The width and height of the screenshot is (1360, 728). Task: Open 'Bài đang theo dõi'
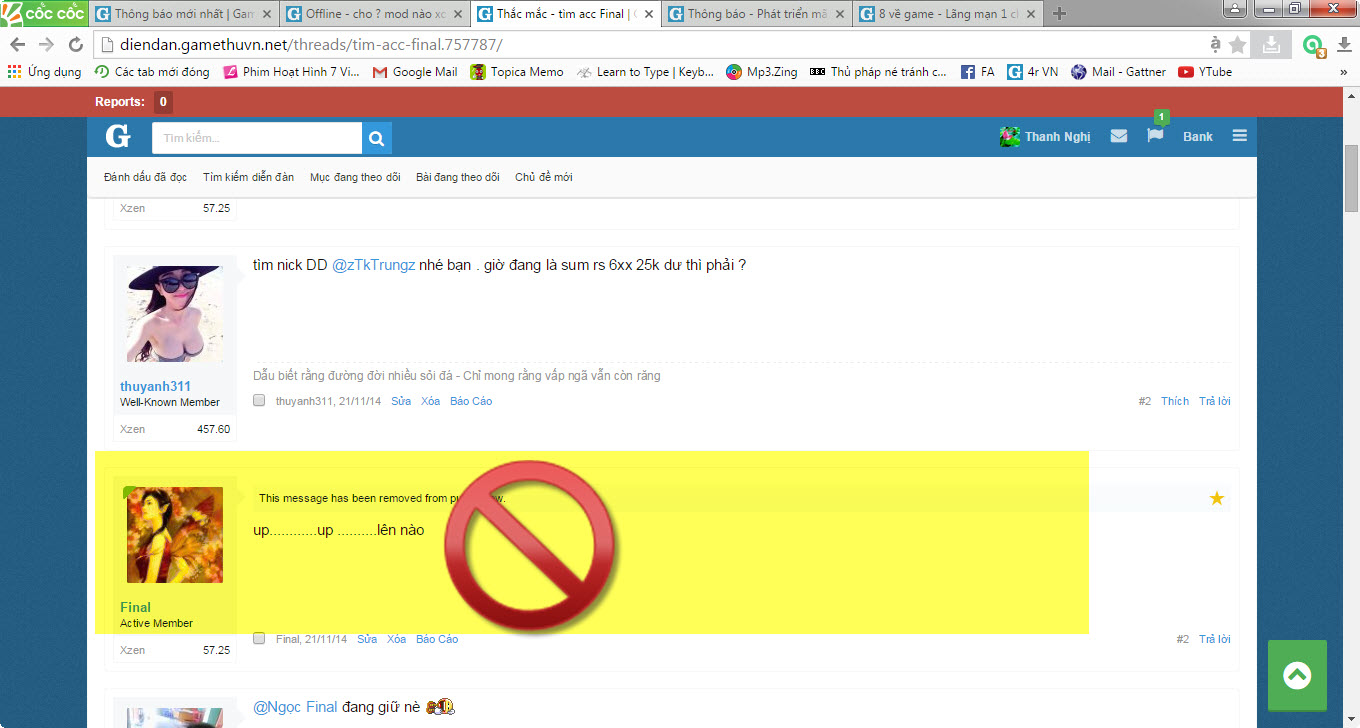click(x=458, y=177)
